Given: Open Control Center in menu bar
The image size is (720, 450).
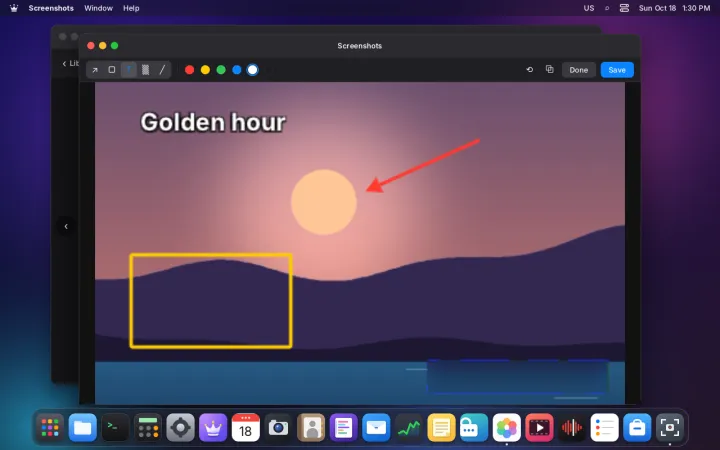Looking at the screenshot, I should (x=624, y=8).
